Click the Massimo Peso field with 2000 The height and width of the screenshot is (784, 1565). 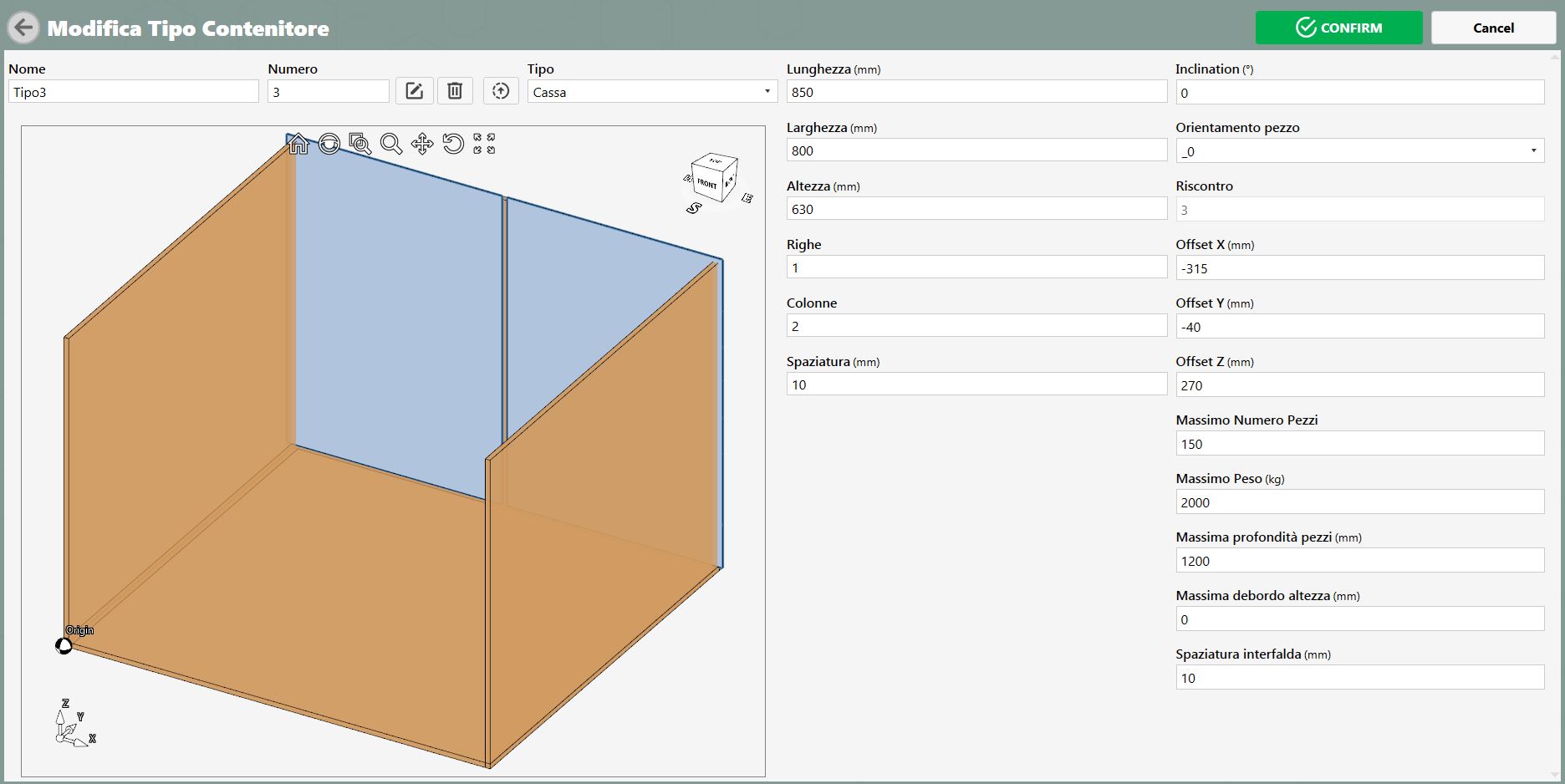tap(1359, 502)
